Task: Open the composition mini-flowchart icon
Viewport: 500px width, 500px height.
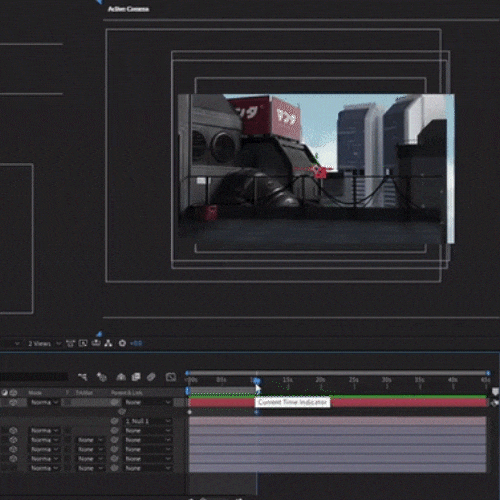Action: 82,377
